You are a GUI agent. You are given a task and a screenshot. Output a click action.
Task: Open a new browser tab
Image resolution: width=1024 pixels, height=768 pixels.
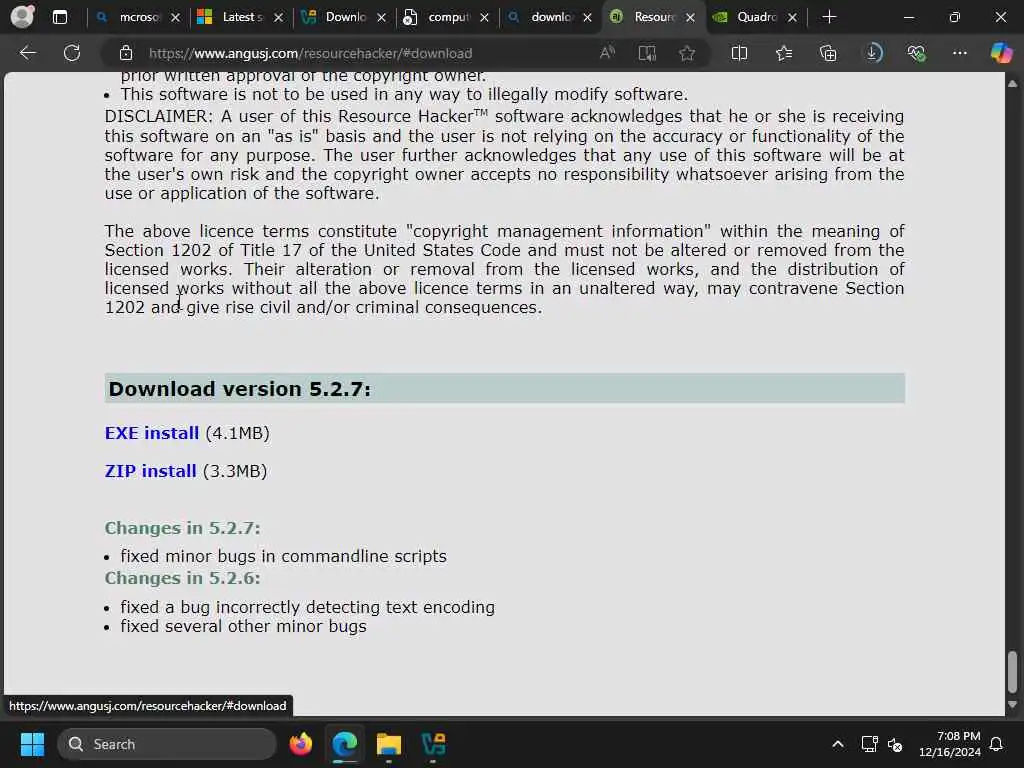click(x=829, y=17)
